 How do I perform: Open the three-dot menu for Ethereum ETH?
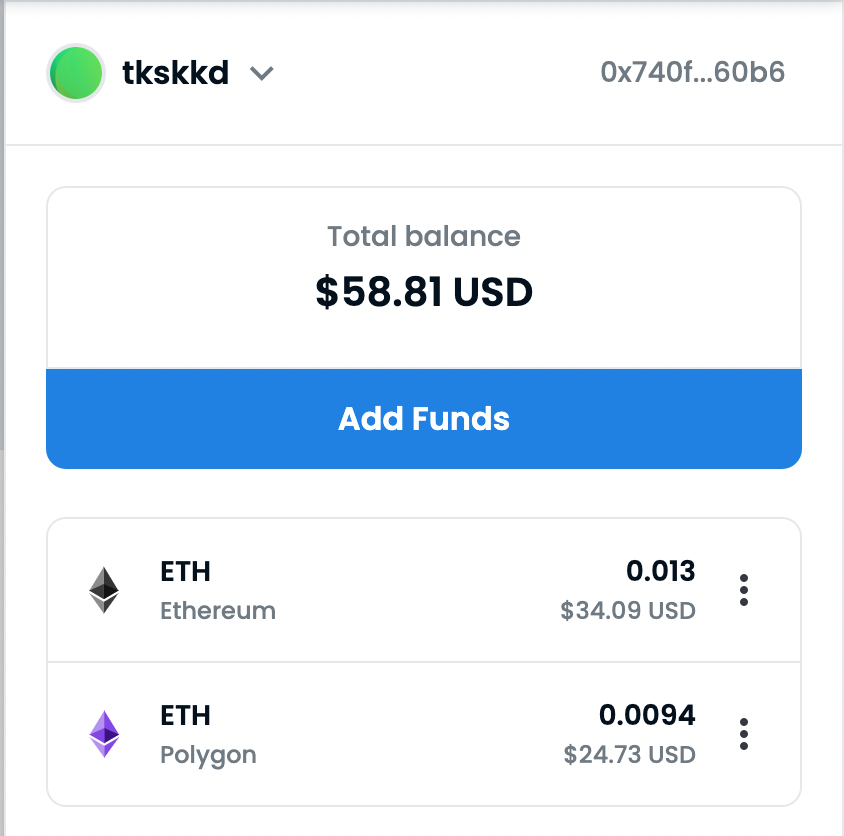[743, 590]
